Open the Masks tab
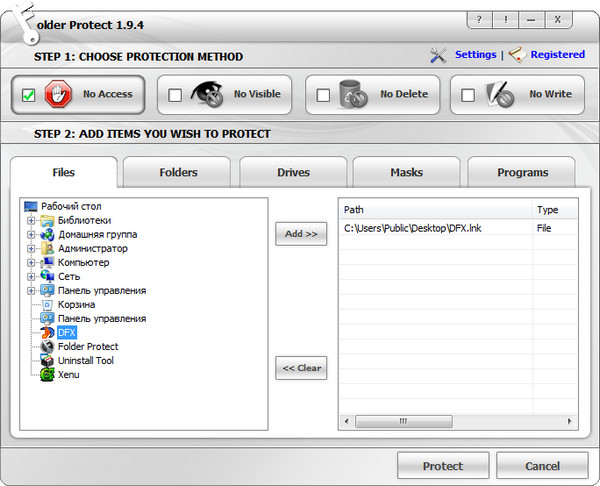600x486 pixels. [406, 172]
